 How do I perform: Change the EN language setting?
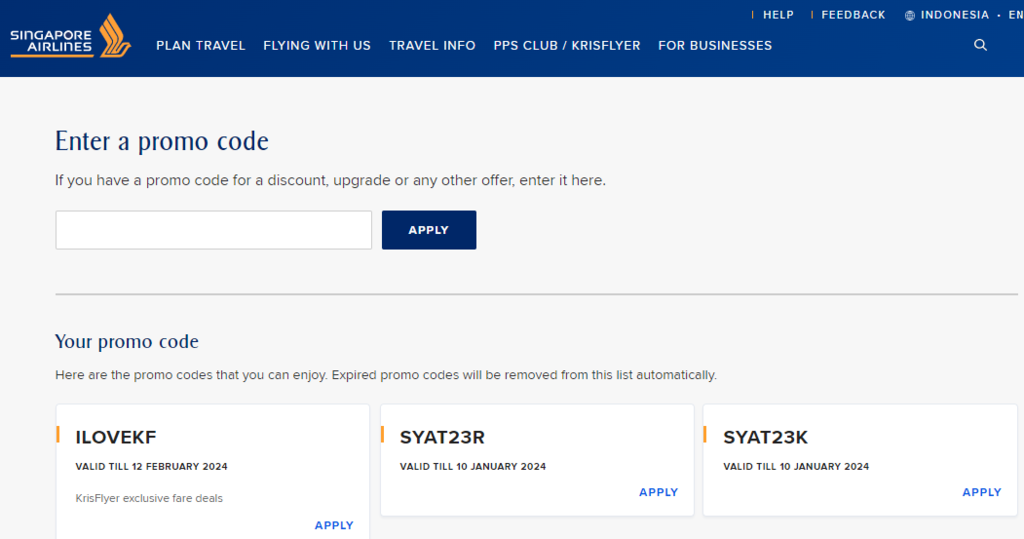click(x=1016, y=15)
